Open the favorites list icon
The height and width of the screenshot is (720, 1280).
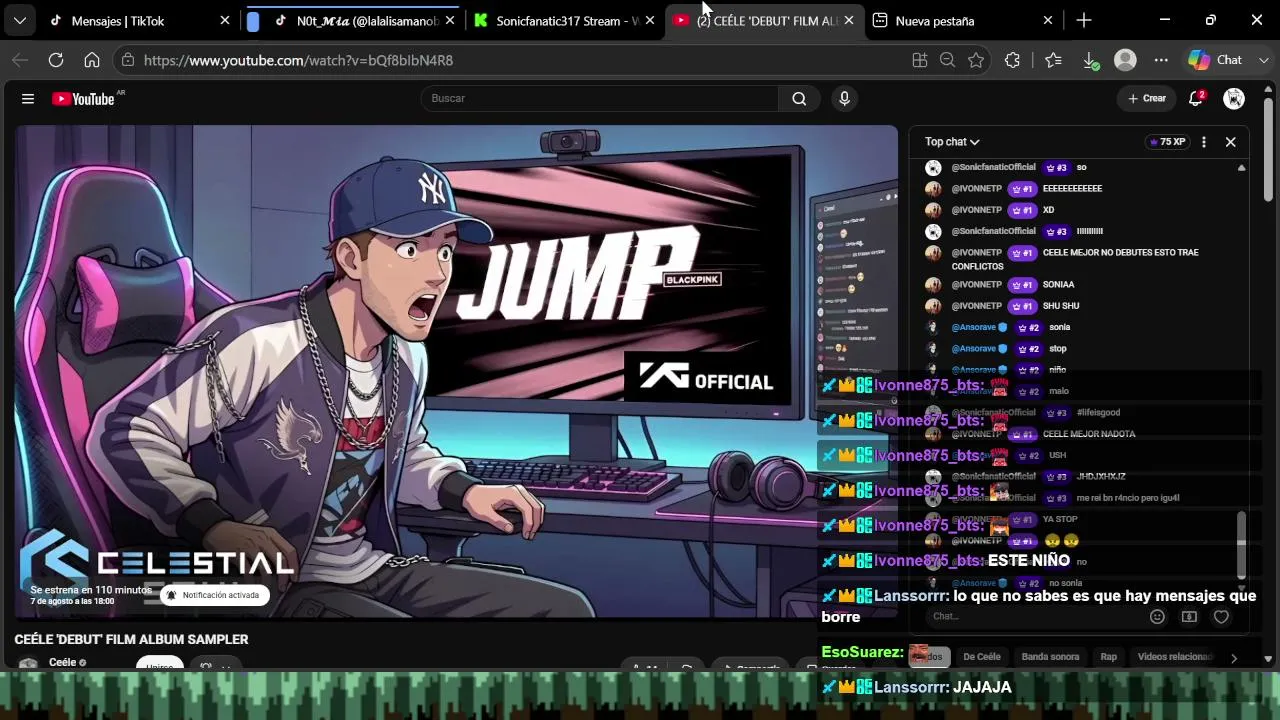pos(1053,60)
